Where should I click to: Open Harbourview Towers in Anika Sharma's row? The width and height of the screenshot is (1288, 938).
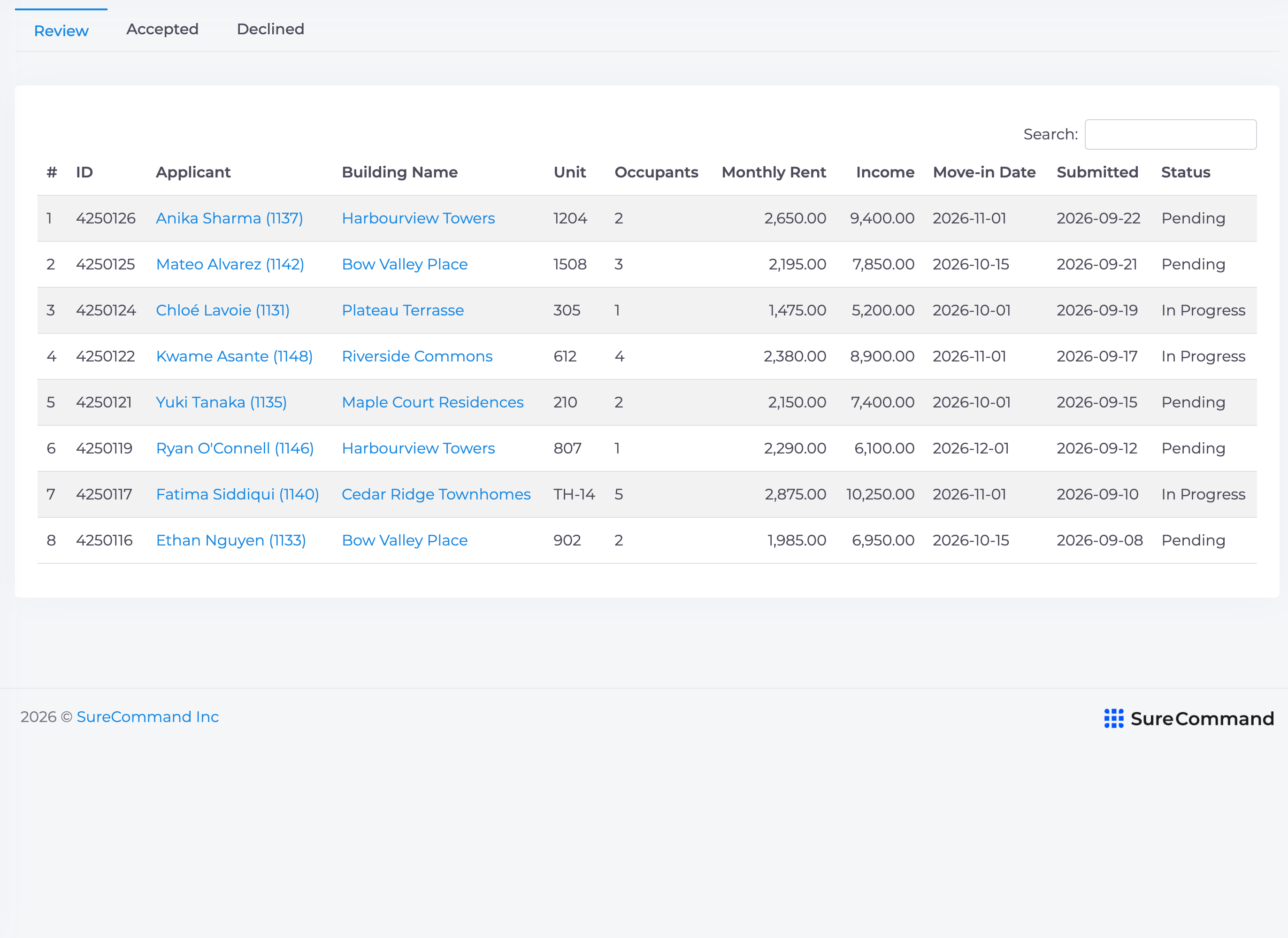pos(418,218)
